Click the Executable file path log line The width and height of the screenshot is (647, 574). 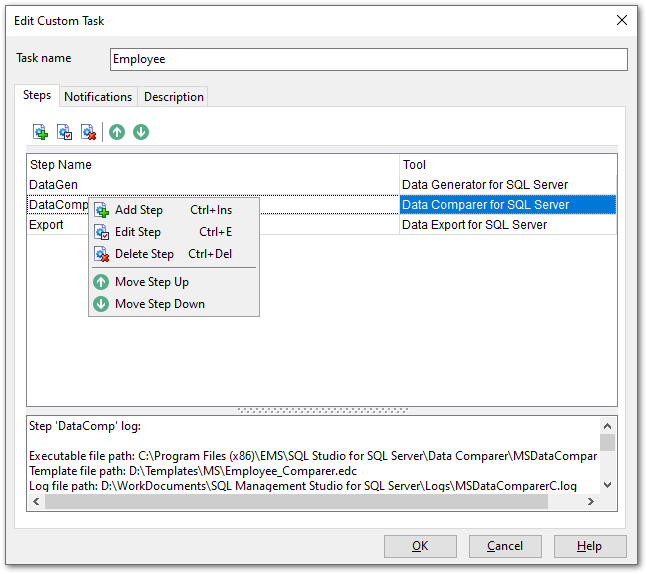(x=313, y=456)
